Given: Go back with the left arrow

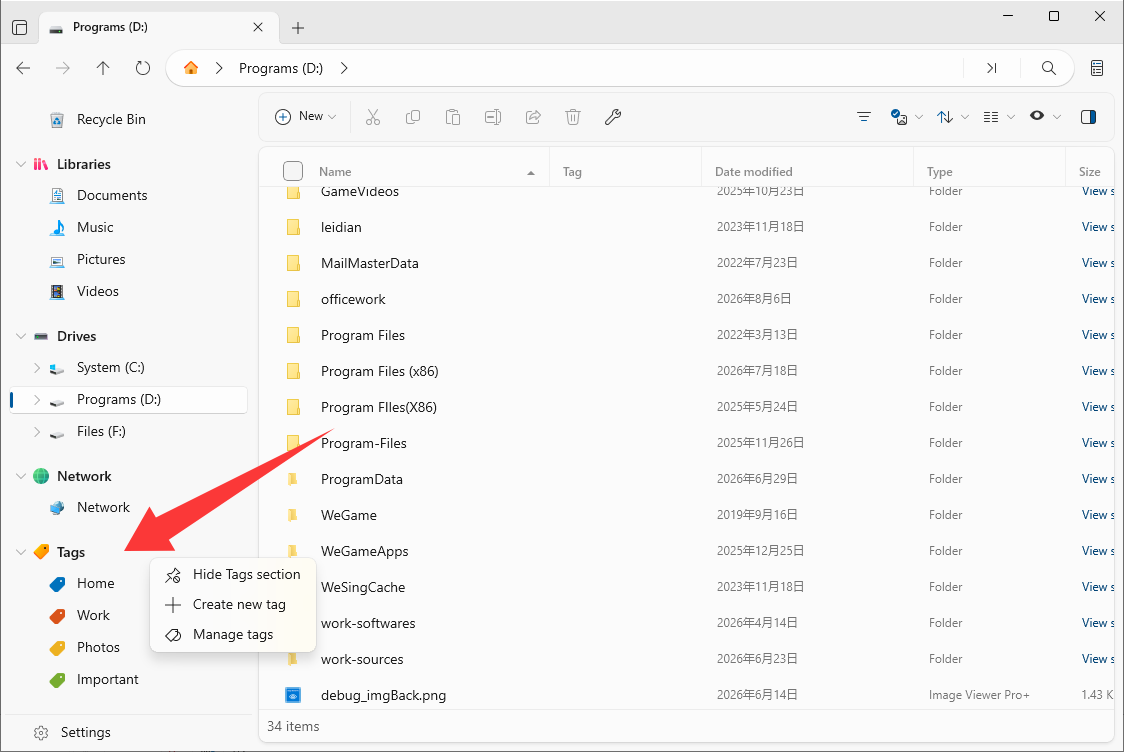Looking at the screenshot, I should pyautogui.click(x=24, y=68).
